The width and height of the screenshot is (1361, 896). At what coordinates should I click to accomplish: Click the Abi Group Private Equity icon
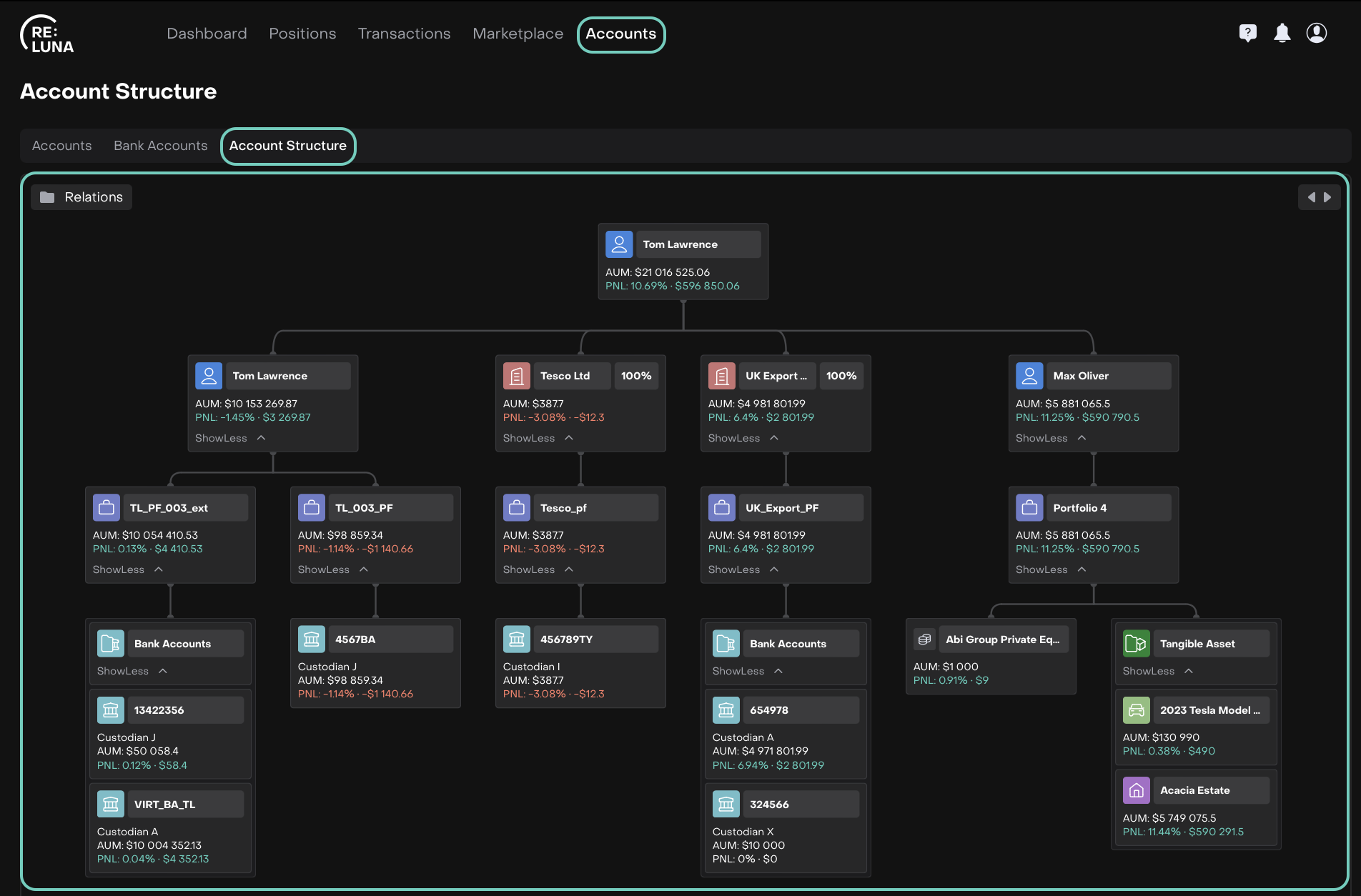924,639
